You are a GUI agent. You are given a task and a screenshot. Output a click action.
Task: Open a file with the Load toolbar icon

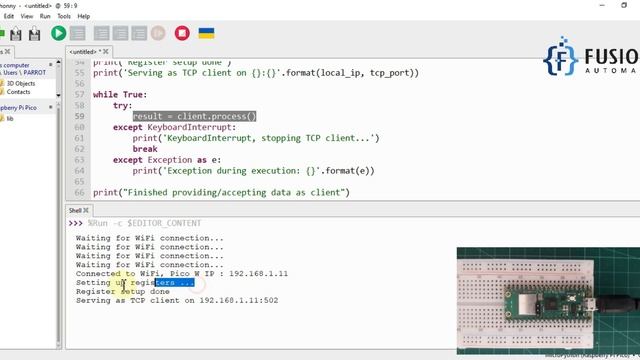point(16,34)
